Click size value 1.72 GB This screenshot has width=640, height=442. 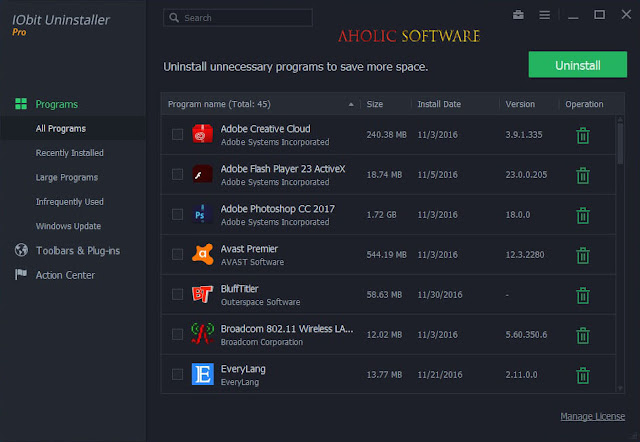(x=381, y=215)
